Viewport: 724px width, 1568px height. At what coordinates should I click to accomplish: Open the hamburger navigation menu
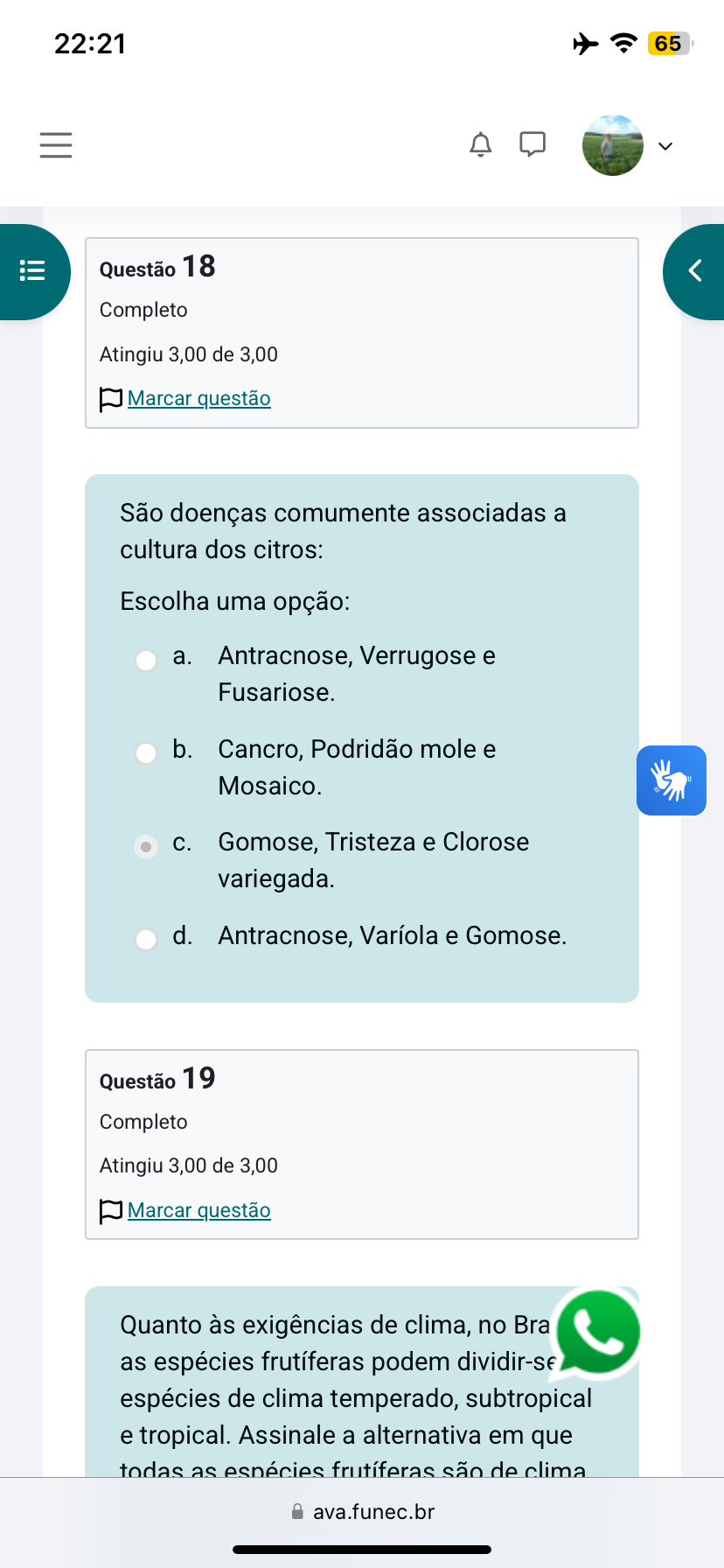click(56, 145)
